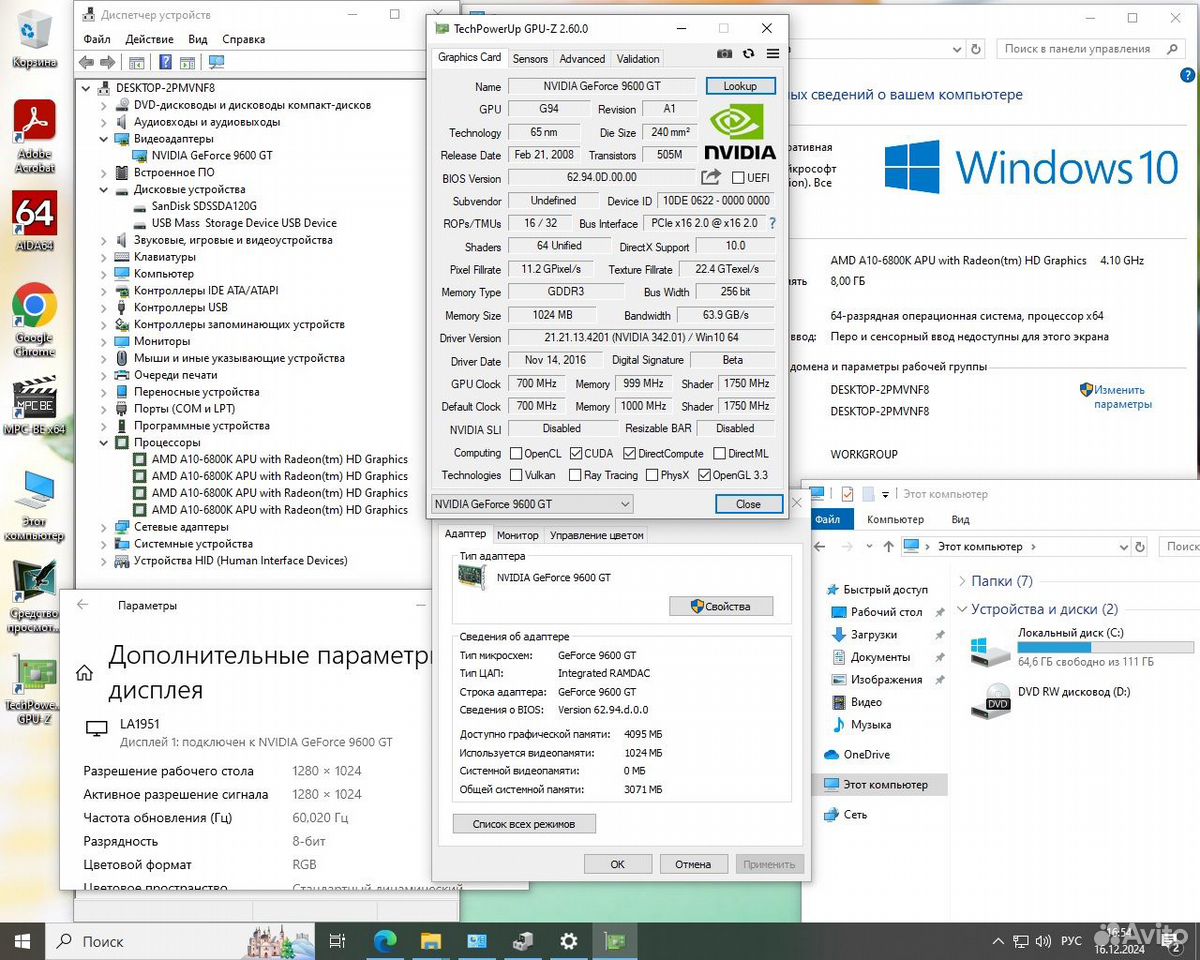
Task: Click the BIOS export share icon
Action: click(710, 177)
